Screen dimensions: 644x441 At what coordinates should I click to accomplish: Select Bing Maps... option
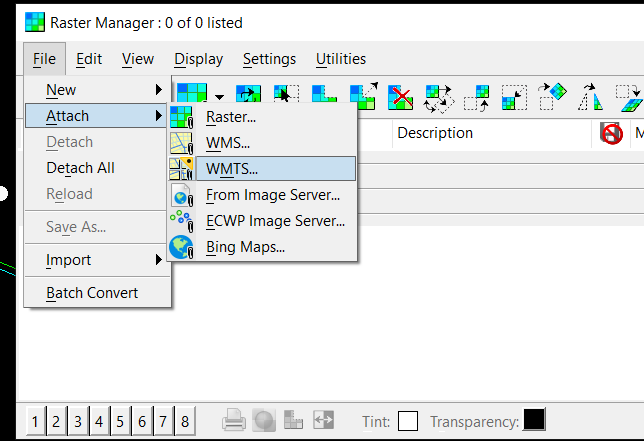[x=262, y=247]
